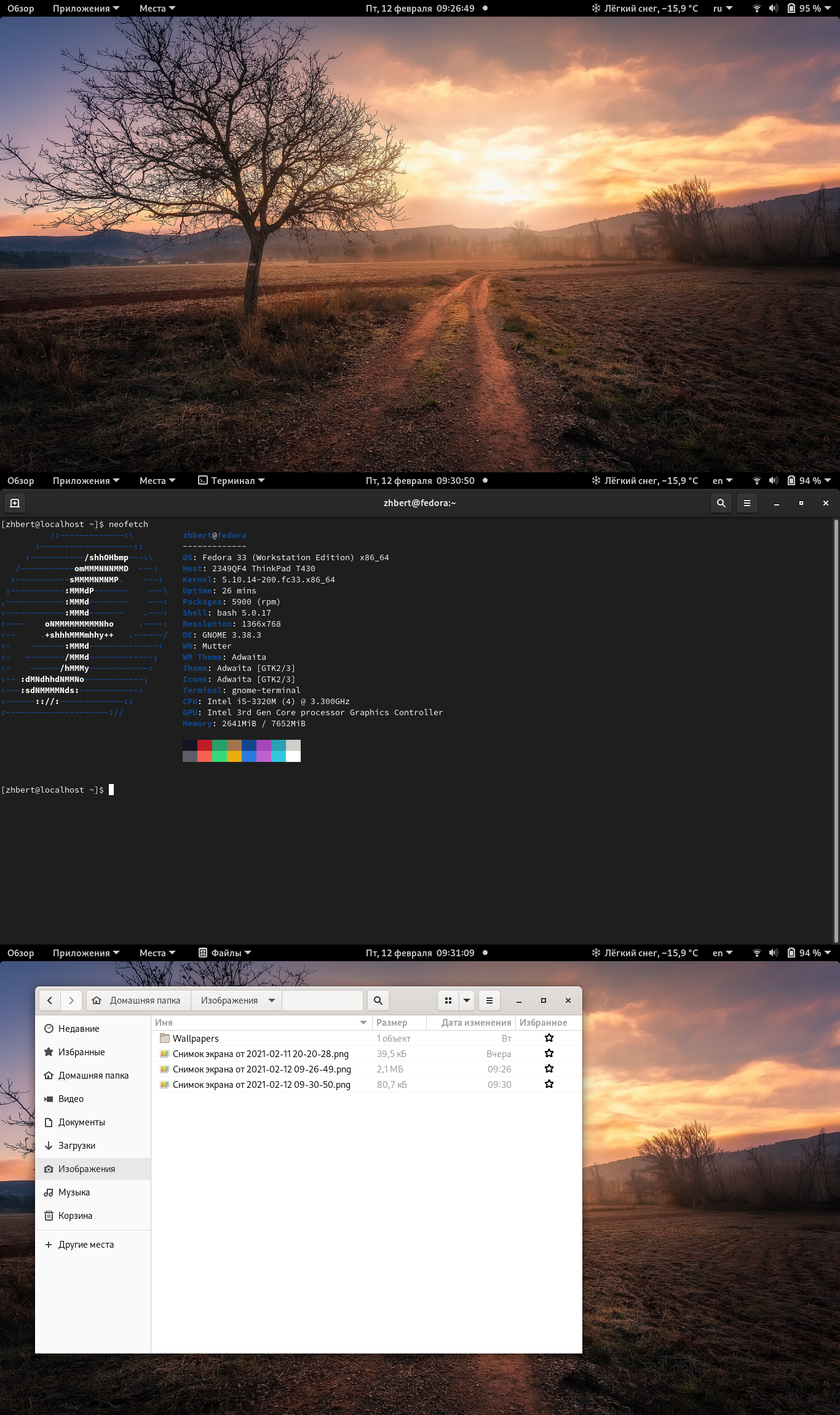
Task: Sort files by the Размер column
Action: click(x=399, y=1023)
